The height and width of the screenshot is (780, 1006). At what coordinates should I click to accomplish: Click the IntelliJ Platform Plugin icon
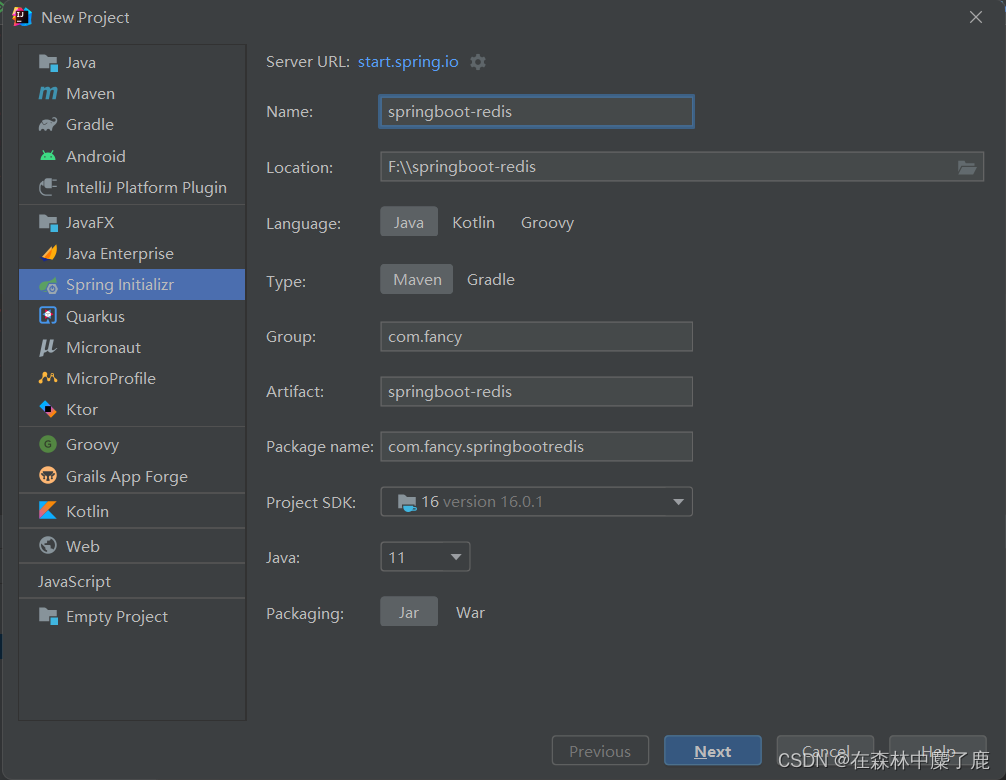(x=48, y=187)
